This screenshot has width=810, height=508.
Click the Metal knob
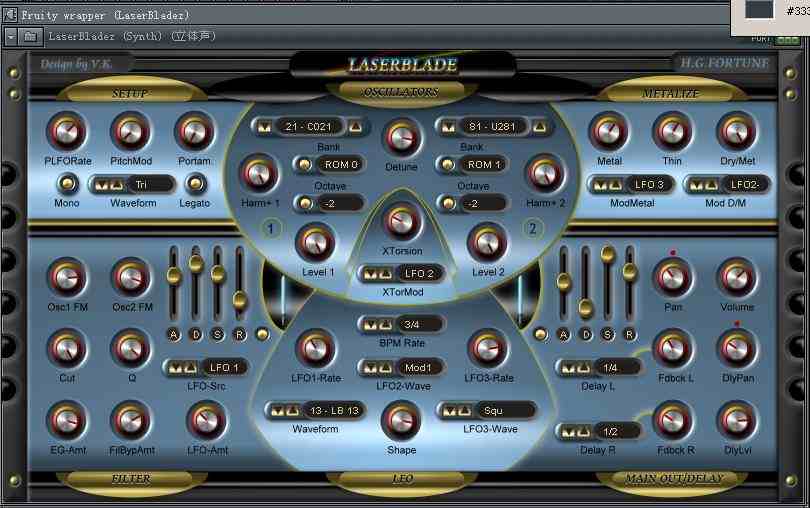pyautogui.click(x=609, y=132)
